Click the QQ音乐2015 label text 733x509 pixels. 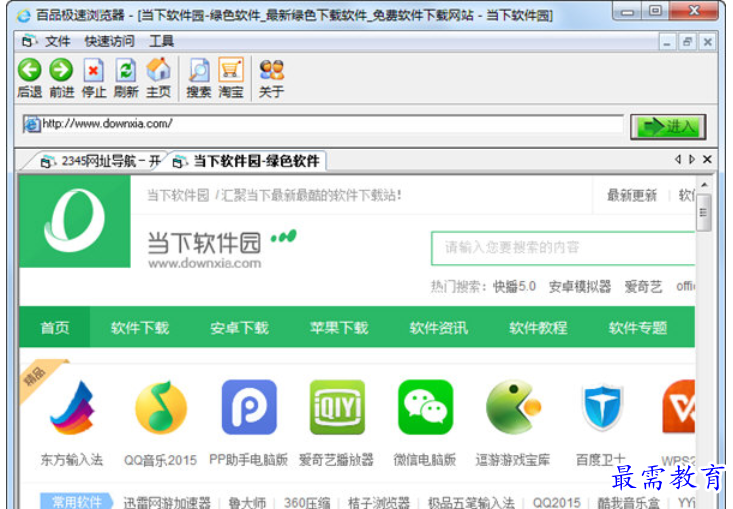(160, 460)
